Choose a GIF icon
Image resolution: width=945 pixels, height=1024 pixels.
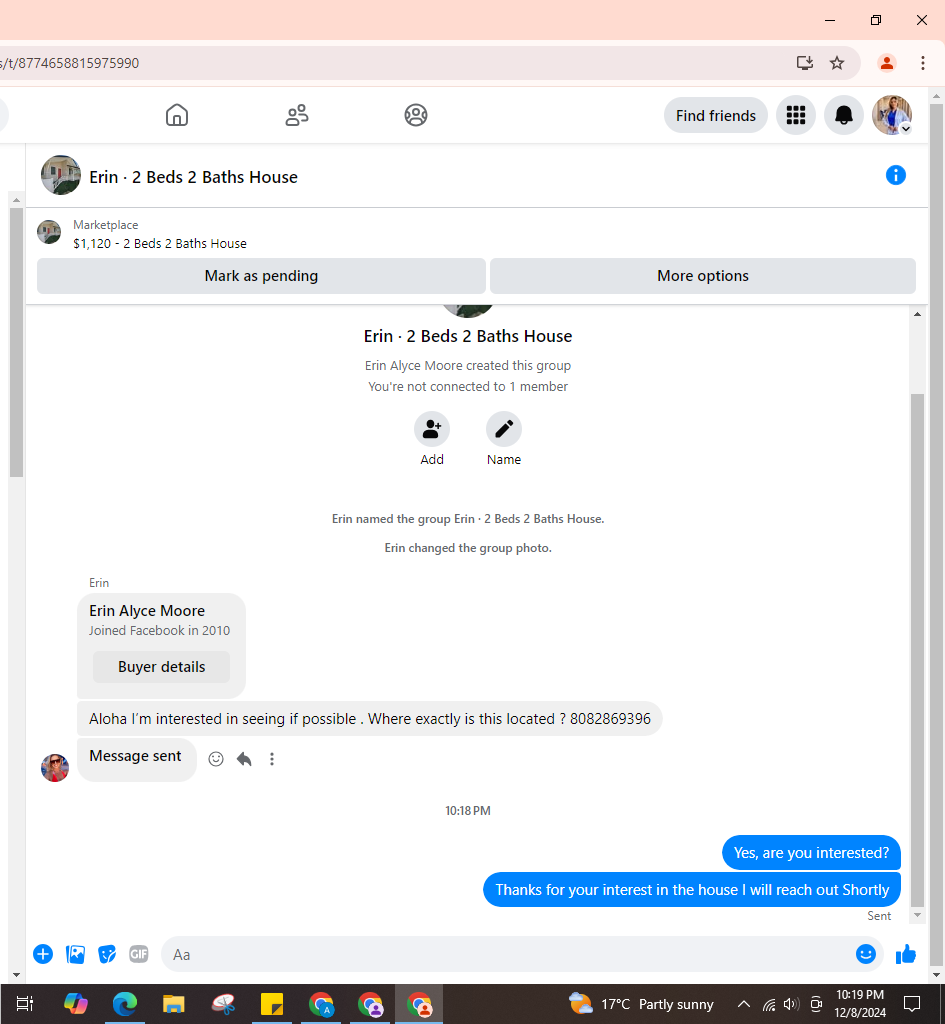138,954
